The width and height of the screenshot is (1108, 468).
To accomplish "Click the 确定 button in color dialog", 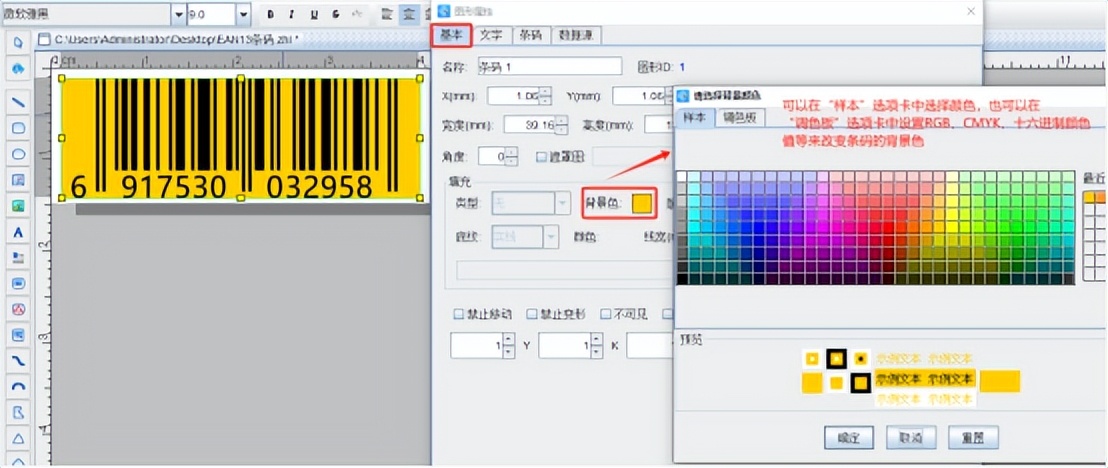I will [x=849, y=438].
